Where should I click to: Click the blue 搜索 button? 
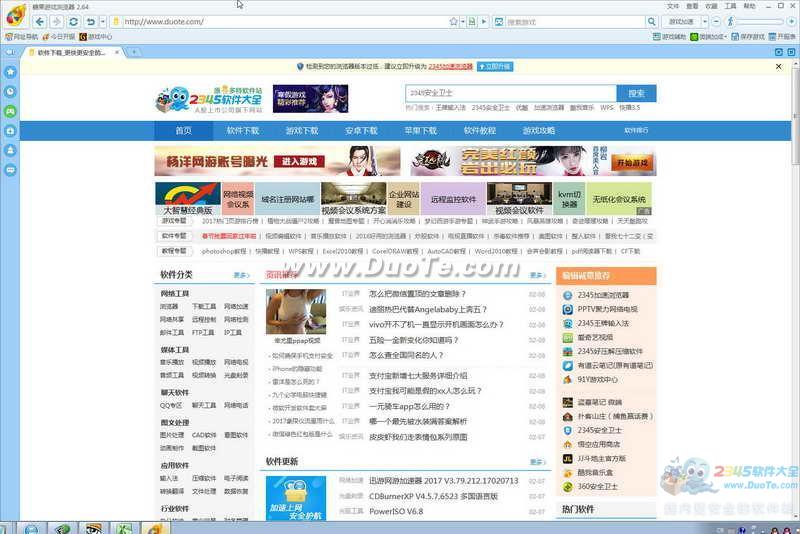click(x=636, y=93)
